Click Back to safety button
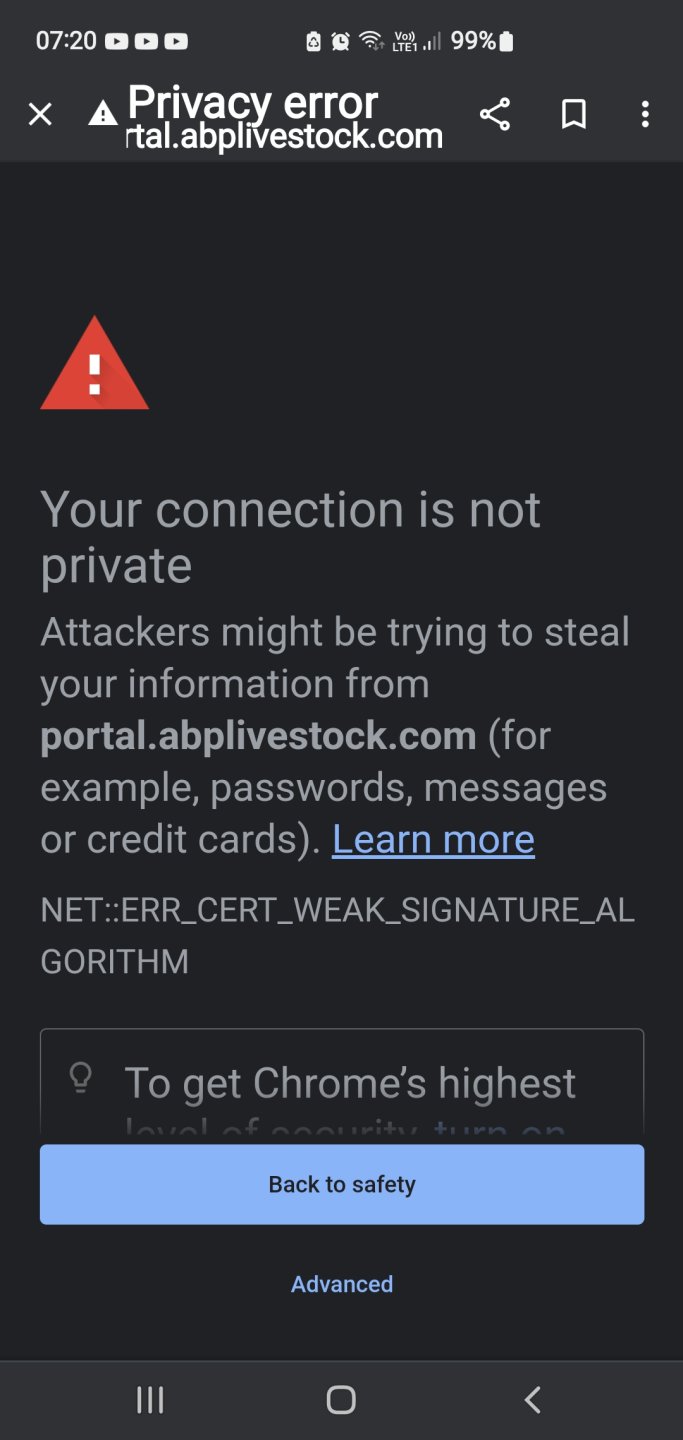 click(x=342, y=1184)
